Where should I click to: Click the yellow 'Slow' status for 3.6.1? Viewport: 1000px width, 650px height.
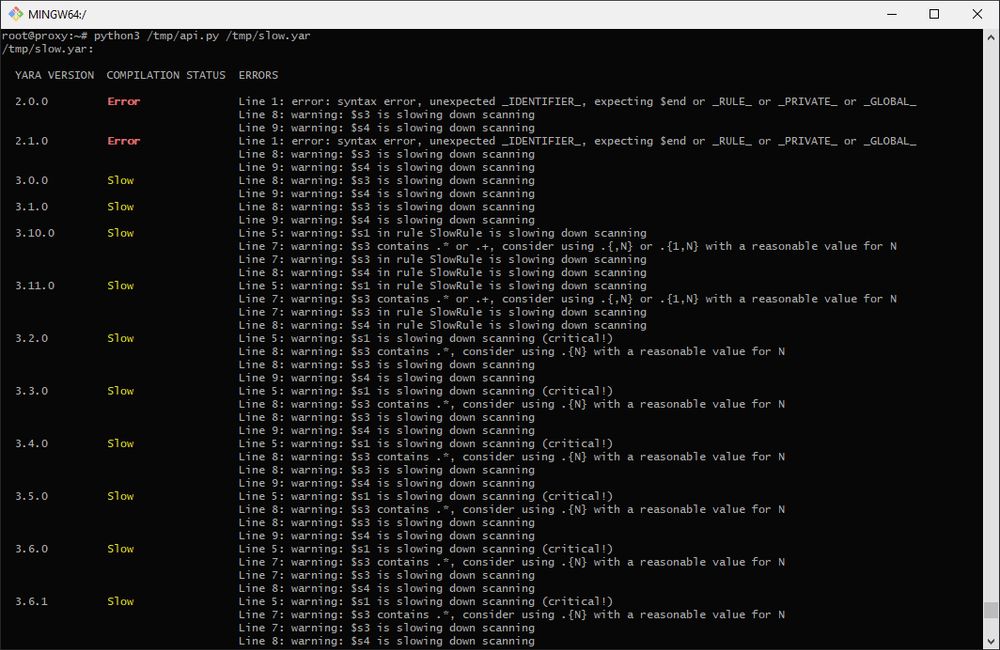tap(121, 602)
